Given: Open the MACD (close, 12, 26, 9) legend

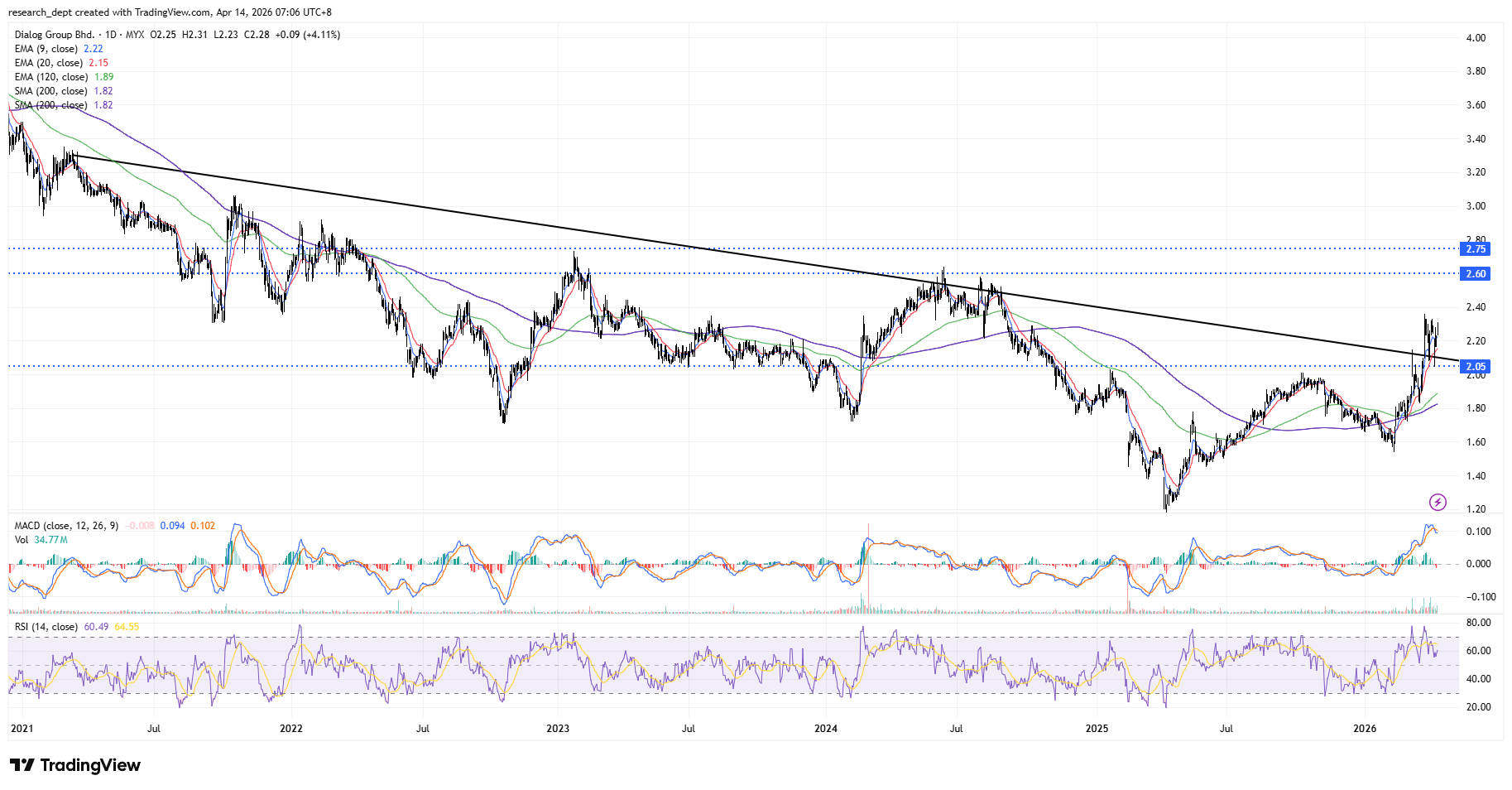Looking at the screenshot, I should point(66,526).
